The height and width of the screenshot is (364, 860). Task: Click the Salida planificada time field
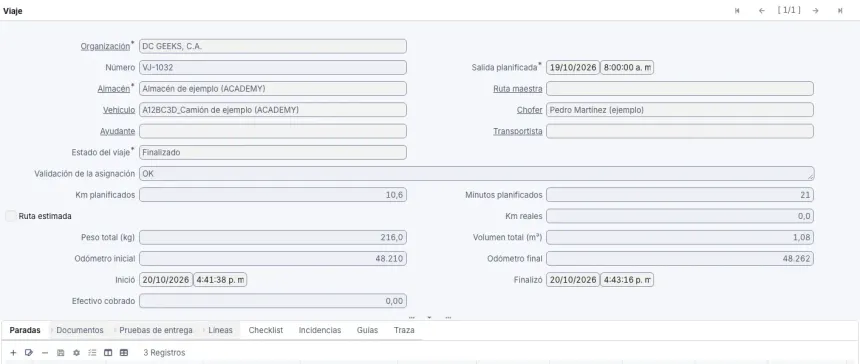(627, 67)
